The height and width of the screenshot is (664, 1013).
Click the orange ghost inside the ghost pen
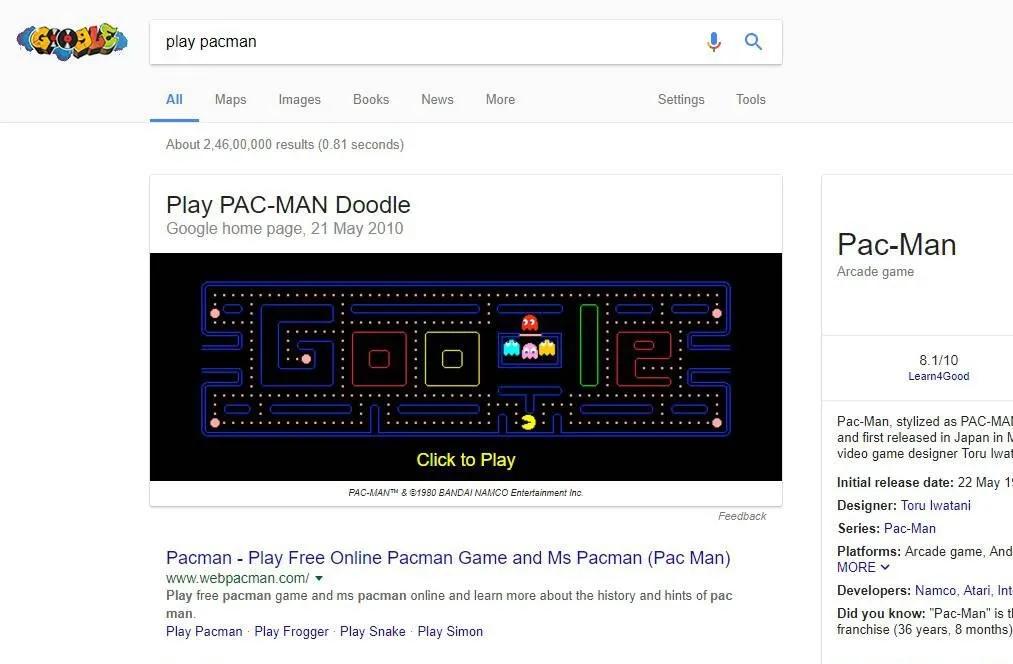(x=547, y=348)
